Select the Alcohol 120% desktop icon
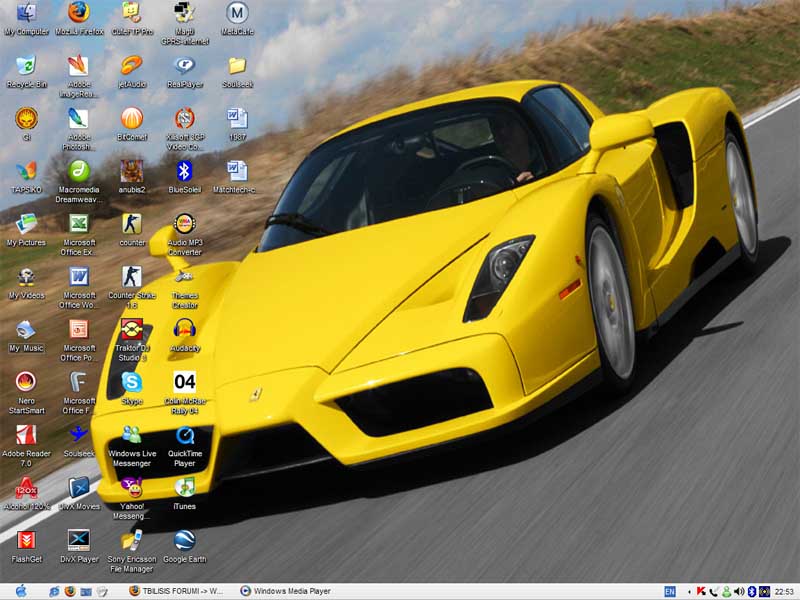This screenshot has height=600, width=800. (x=27, y=493)
